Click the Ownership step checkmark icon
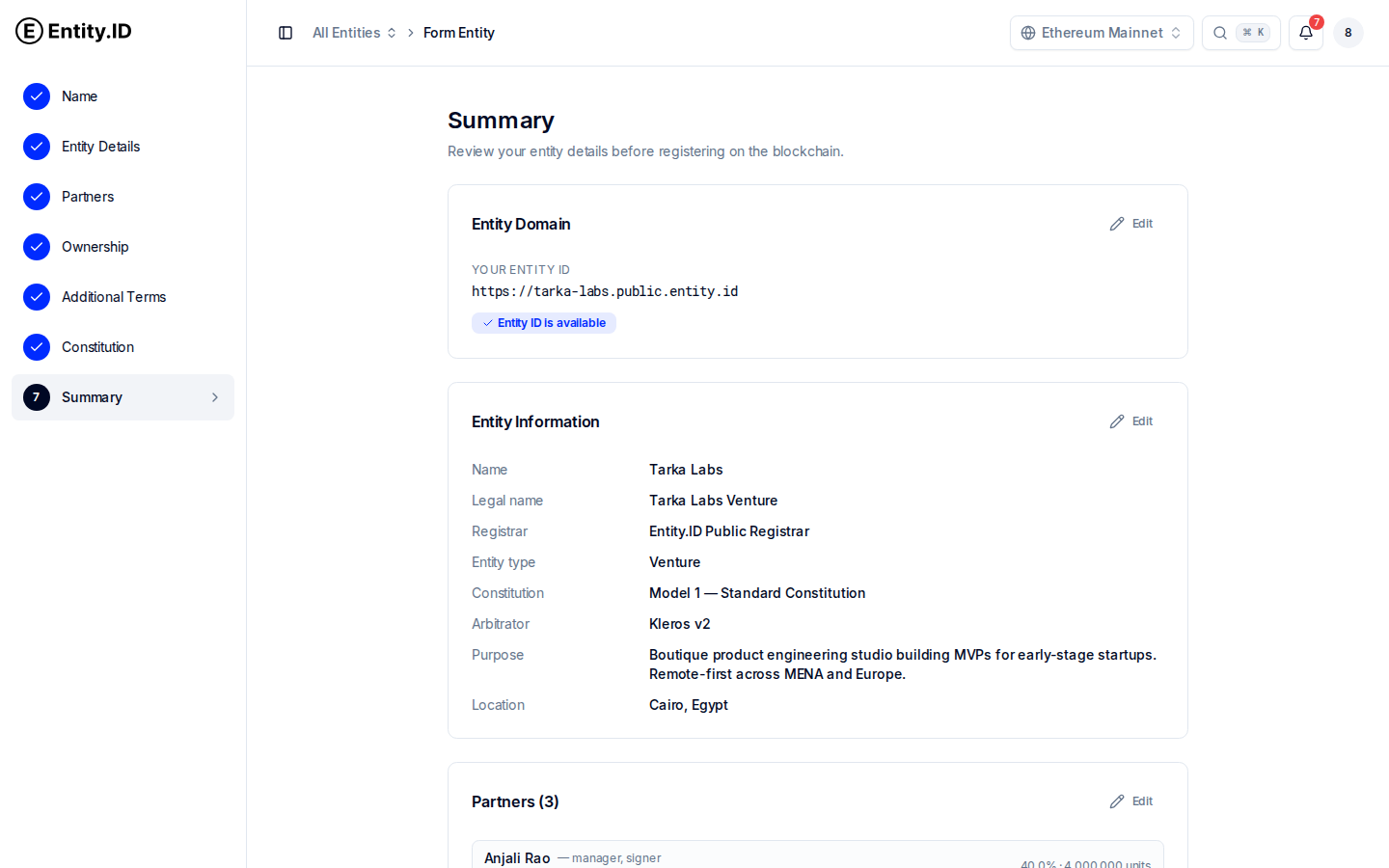1389x868 pixels. (x=37, y=247)
